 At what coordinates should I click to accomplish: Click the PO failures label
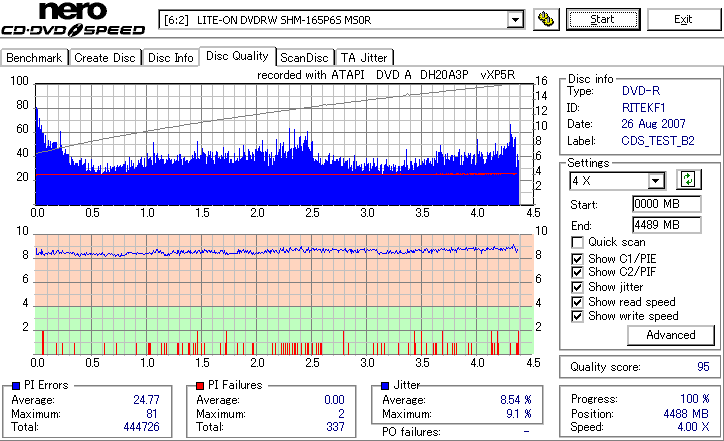411,432
